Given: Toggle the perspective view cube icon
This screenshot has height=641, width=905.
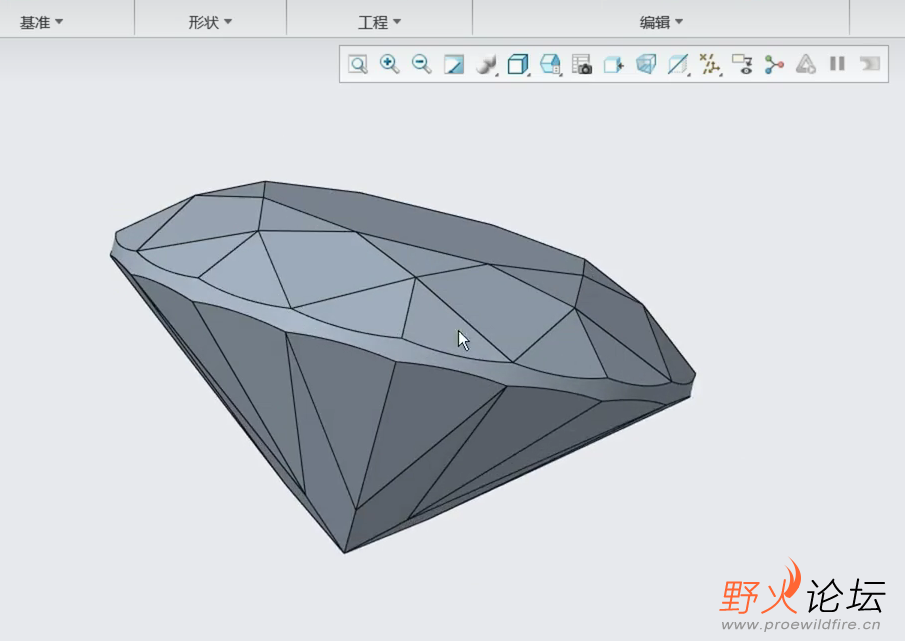Looking at the screenshot, I should [646, 64].
